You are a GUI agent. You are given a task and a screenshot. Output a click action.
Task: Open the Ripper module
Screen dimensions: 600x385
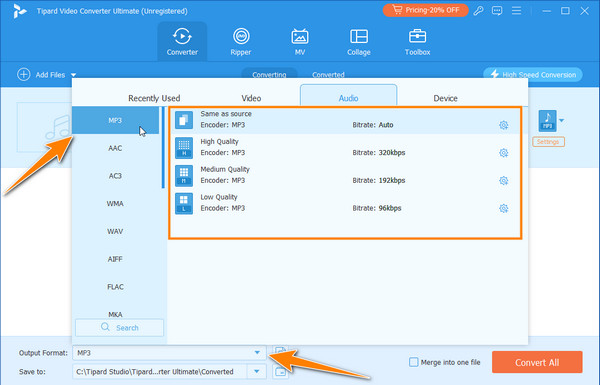tap(241, 42)
